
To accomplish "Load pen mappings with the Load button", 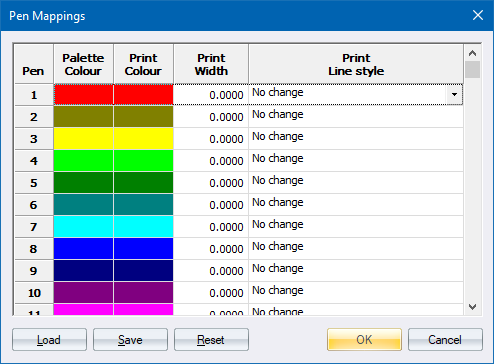I will 49,340.
